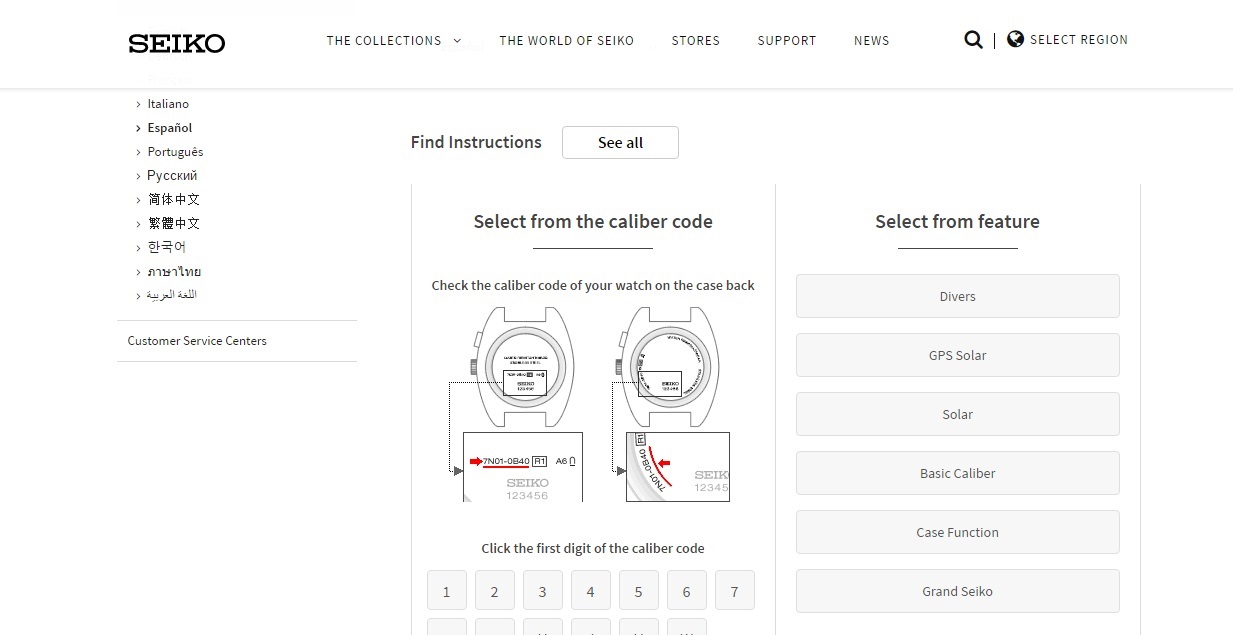This screenshot has height=635, width=1233.
Task: Select the Case Function feature button
Action: coord(957,532)
